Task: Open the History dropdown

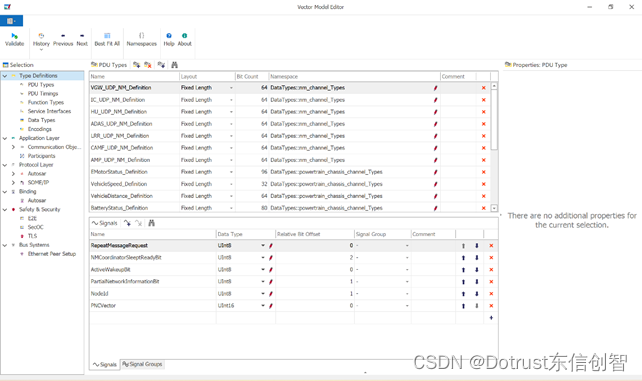Action: 41,41
